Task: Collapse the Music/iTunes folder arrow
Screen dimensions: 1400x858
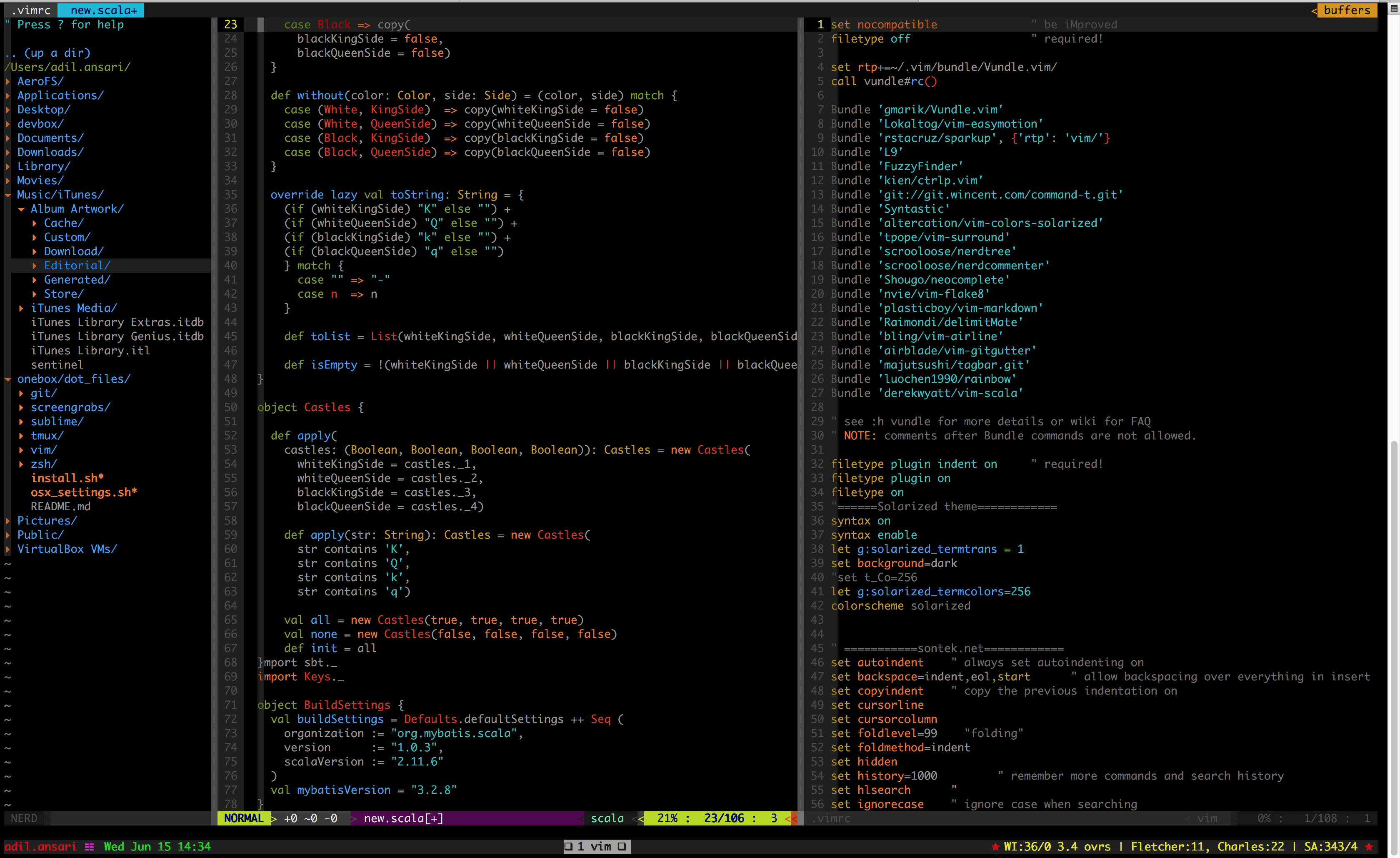Action: pyautogui.click(x=8, y=195)
